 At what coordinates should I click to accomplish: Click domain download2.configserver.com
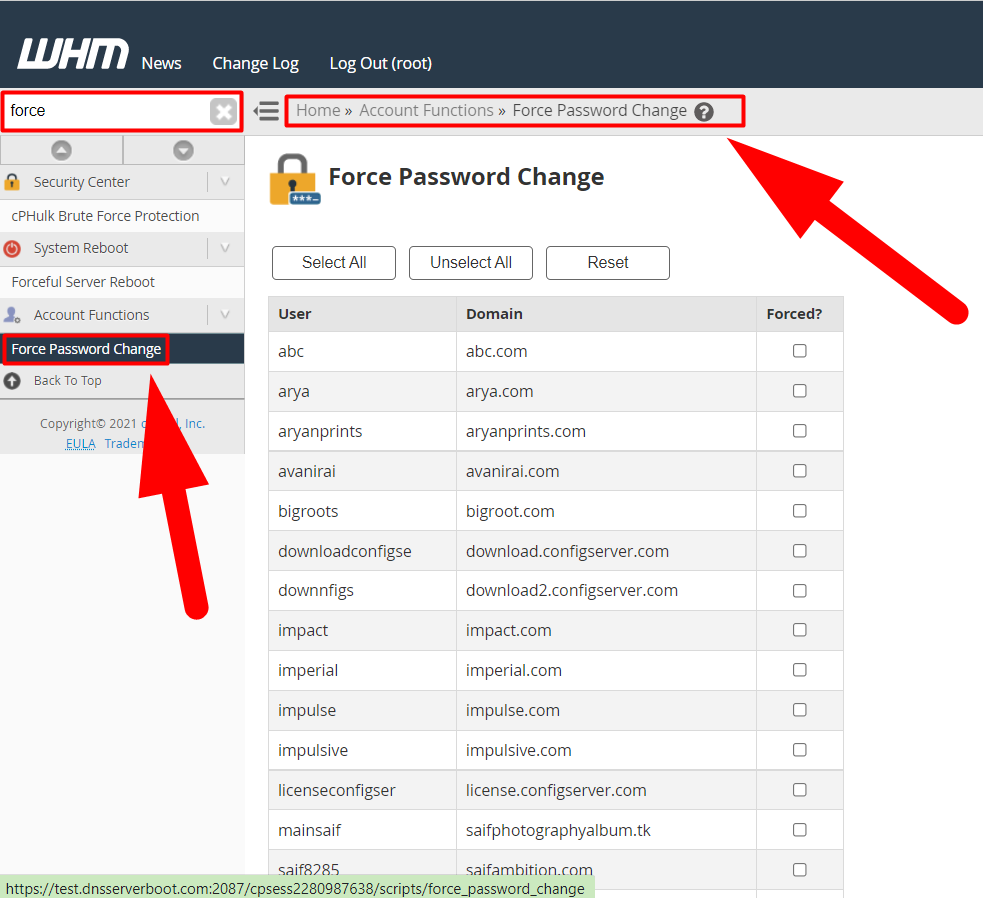(572, 591)
